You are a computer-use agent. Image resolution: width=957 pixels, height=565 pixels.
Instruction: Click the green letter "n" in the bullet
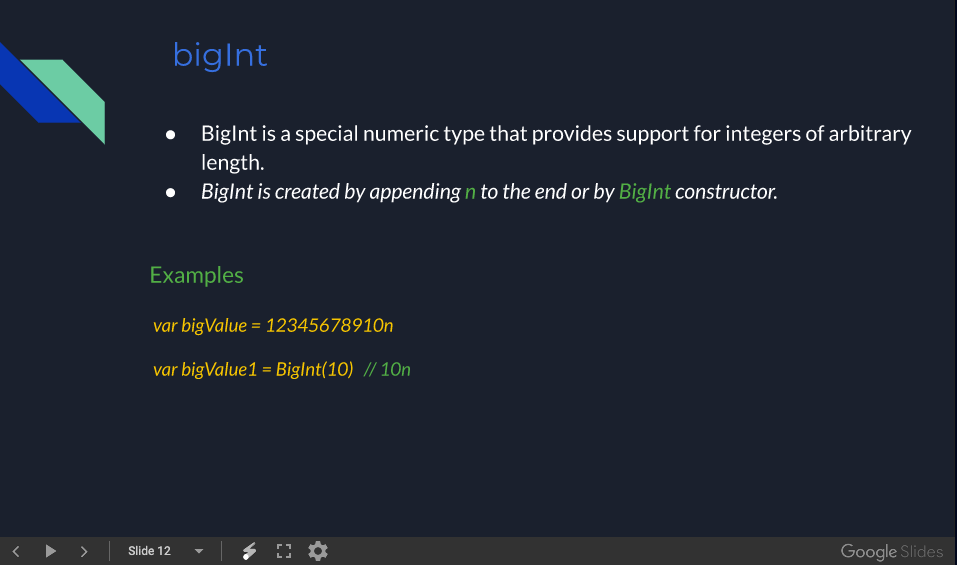click(x=470, y=192)
